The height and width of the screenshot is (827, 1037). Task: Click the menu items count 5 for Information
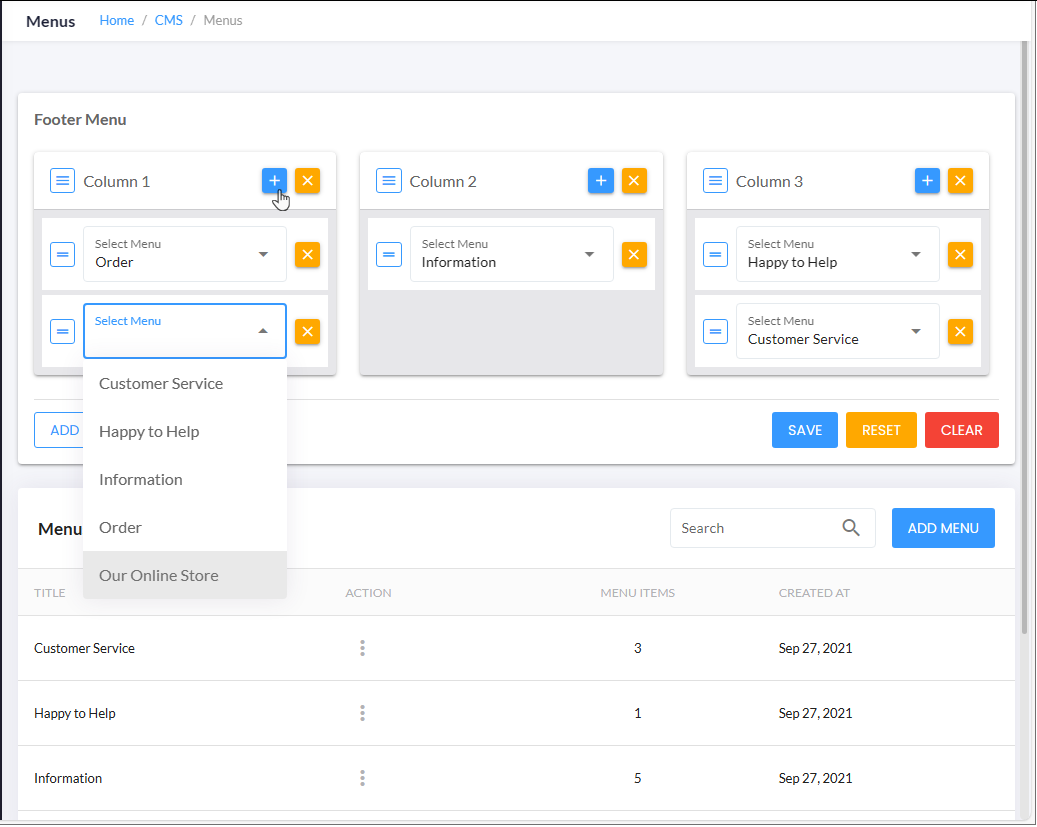click(x=638, y=778)
